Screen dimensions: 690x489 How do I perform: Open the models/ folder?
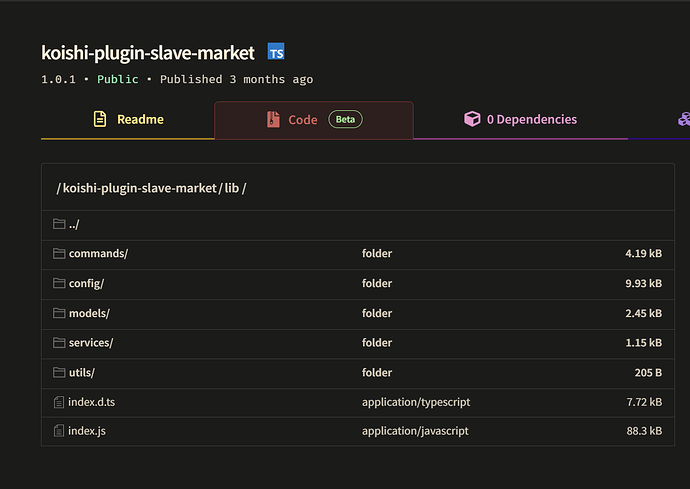(x=89, y=314)
